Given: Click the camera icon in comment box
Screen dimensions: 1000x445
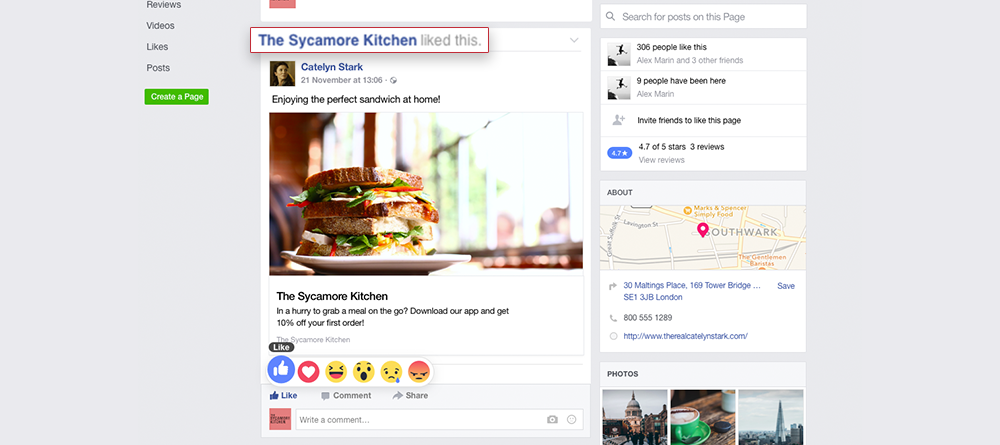Looking at the screenshot, I should [x=552, y=419].
